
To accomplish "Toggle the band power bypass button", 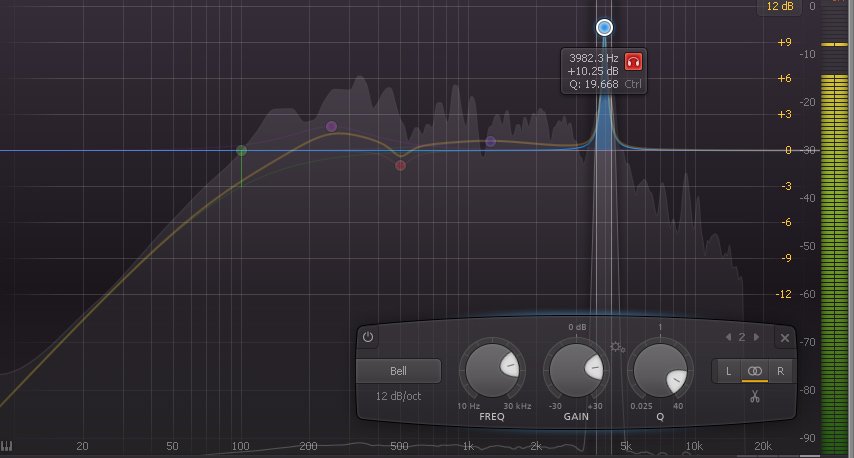I will click(x=368, y=338).
